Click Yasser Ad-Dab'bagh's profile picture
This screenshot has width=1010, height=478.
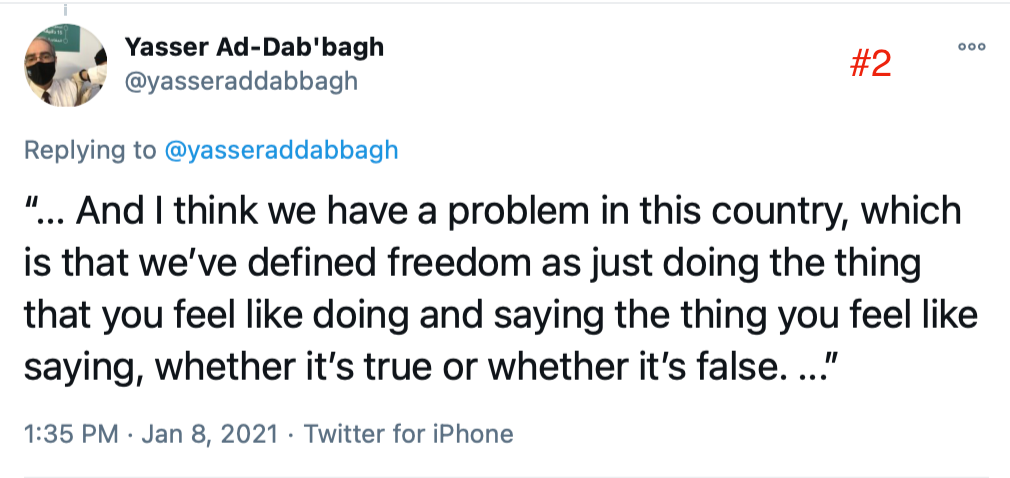(65, 66)
